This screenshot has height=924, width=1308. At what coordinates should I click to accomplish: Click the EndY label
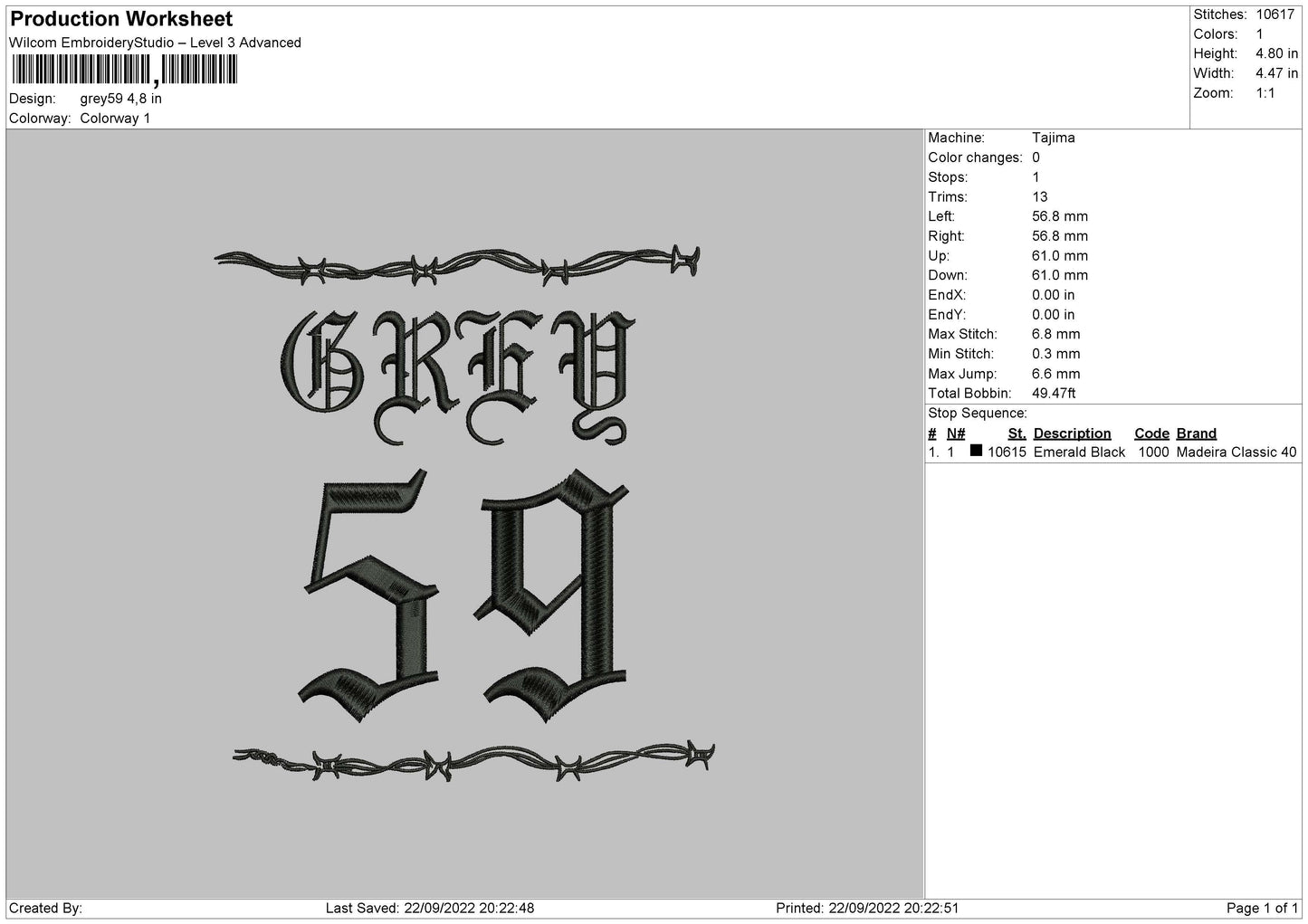[x=947, y=315]
